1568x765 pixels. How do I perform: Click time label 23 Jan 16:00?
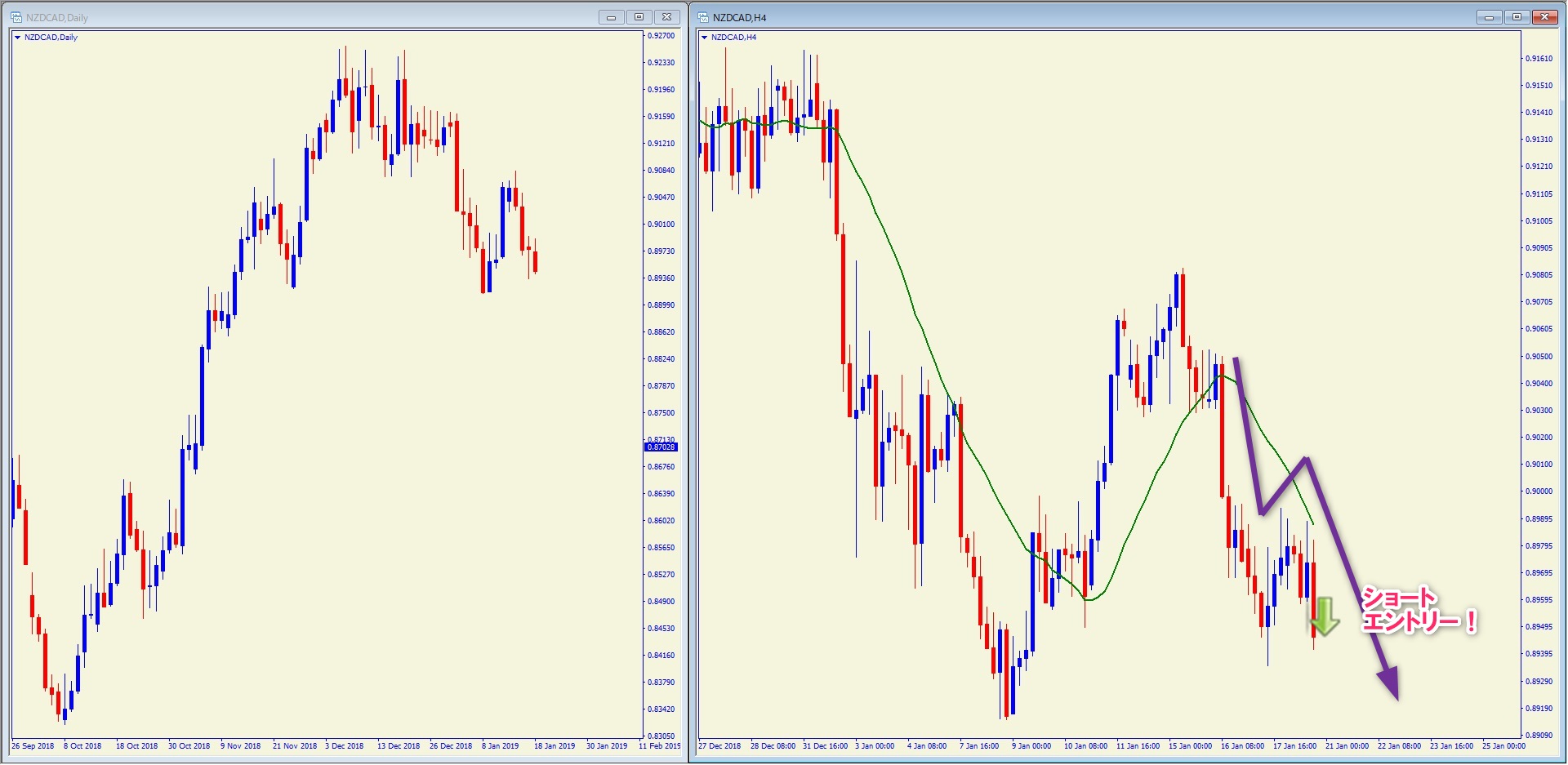click(x=1451, y=746)
